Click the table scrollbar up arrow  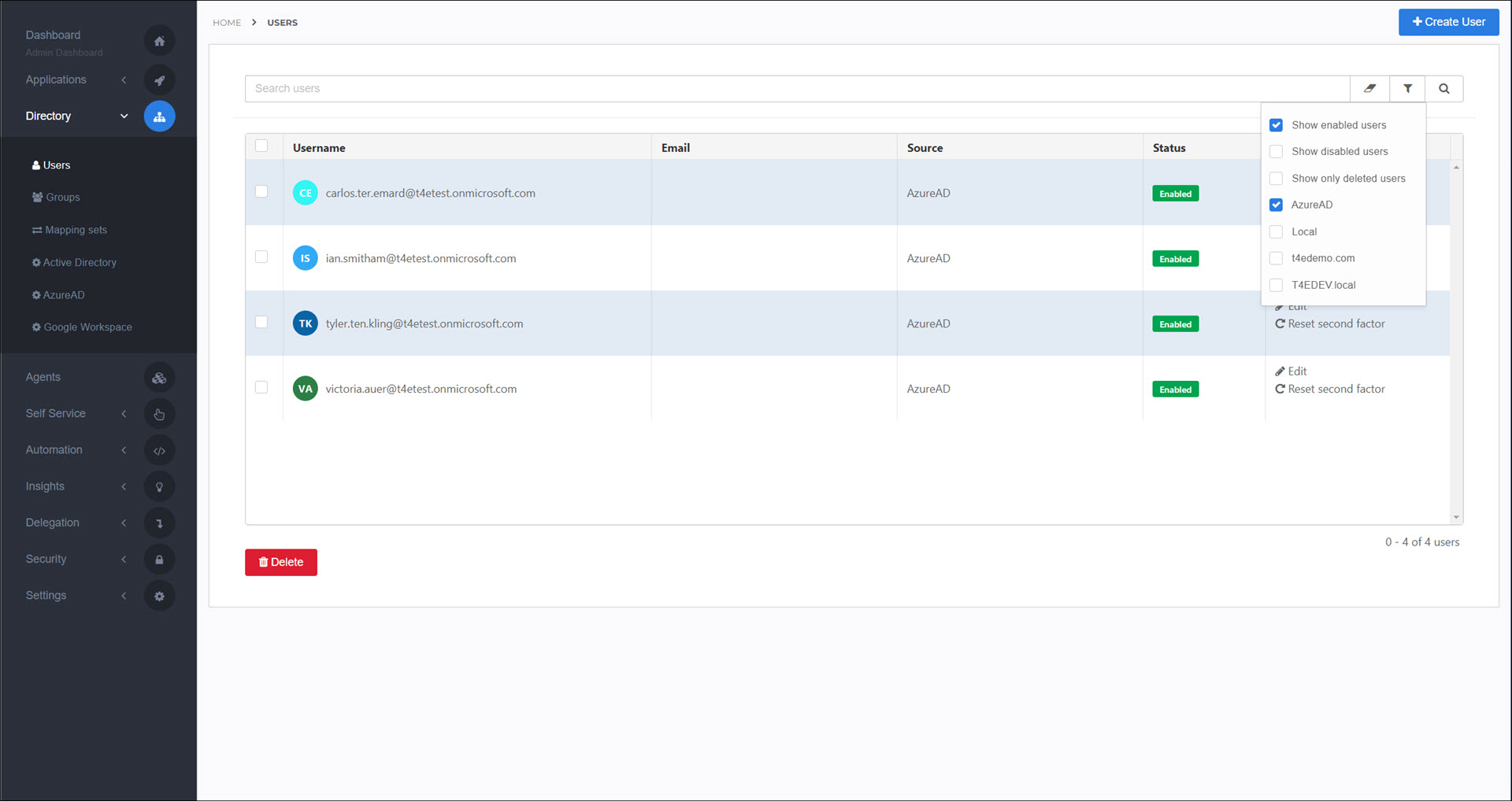pyautogui.click(x=1456, y=167)
